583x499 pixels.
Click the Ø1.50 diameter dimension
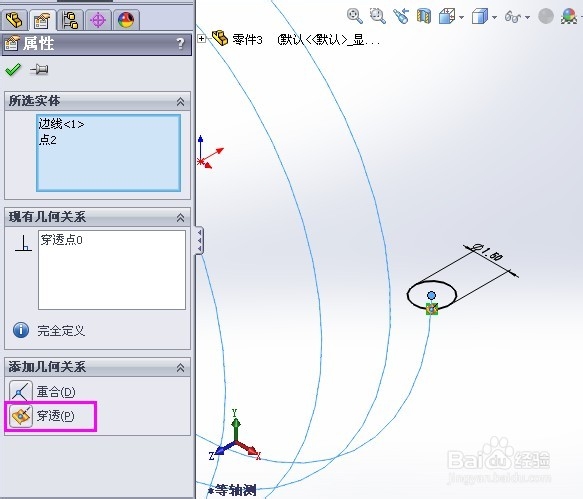click(487, 252)
